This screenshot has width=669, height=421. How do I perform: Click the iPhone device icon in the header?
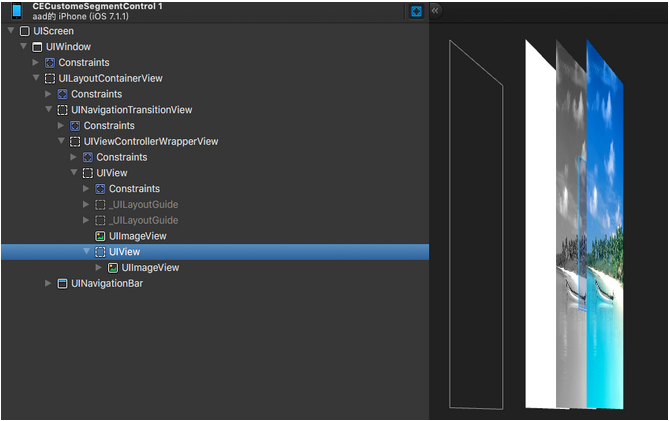coord(16,11)
